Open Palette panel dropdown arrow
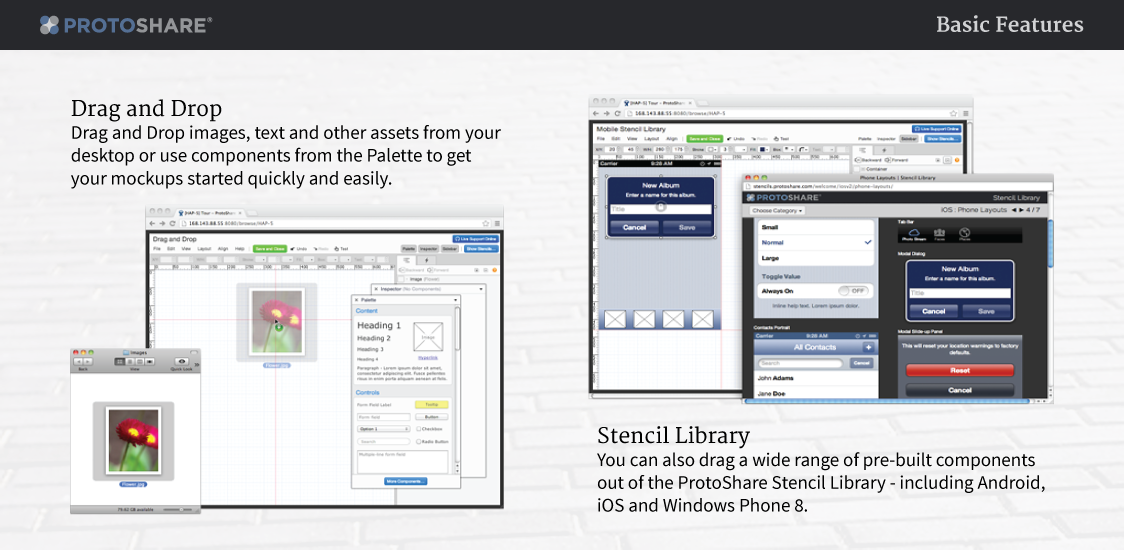The height and width of the screenshot is (550, 1124). coord(455,300)
